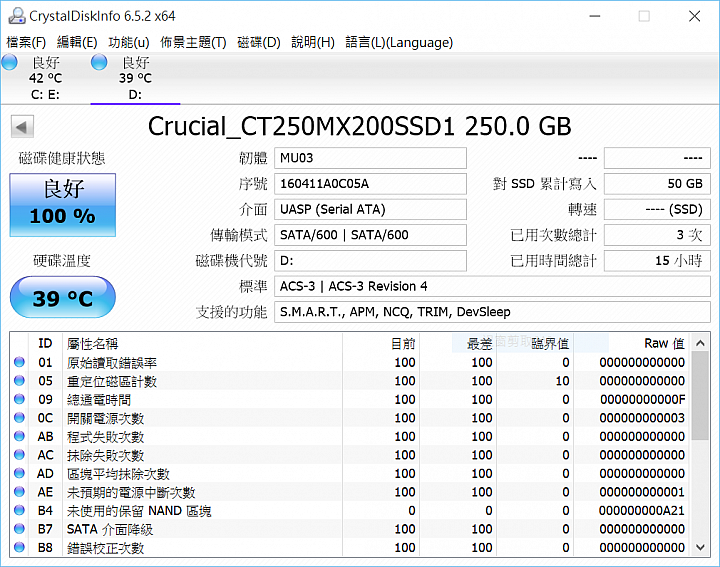
Task: Click the rotation rate value ---- (SSD)
Action: (657, 209)
